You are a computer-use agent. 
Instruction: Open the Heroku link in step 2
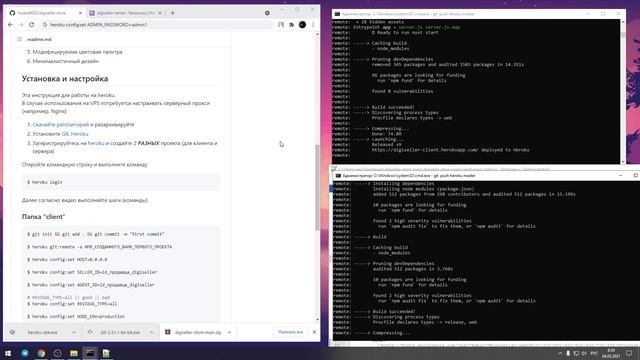[80, 134]
